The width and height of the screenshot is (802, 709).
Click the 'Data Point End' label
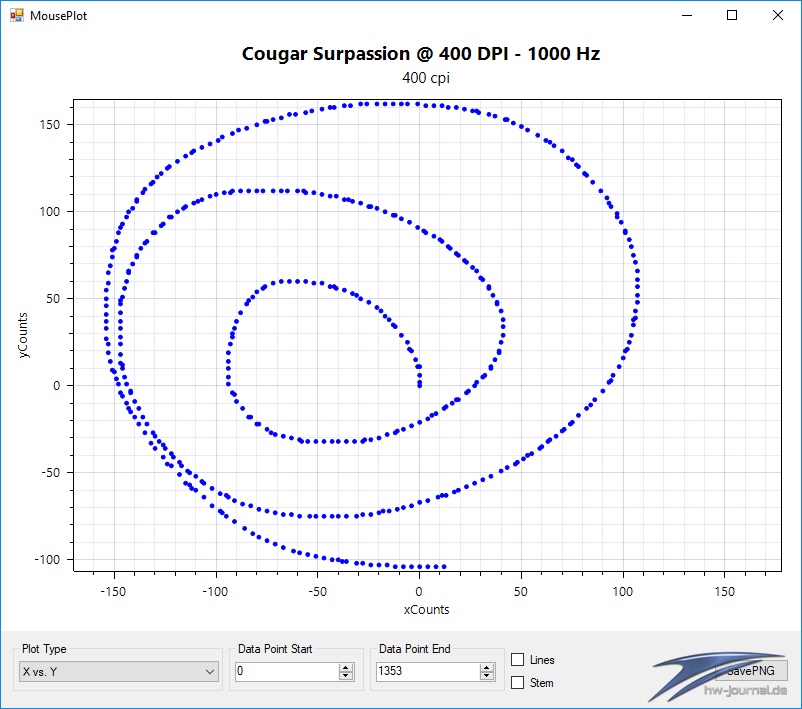point(415,649)
